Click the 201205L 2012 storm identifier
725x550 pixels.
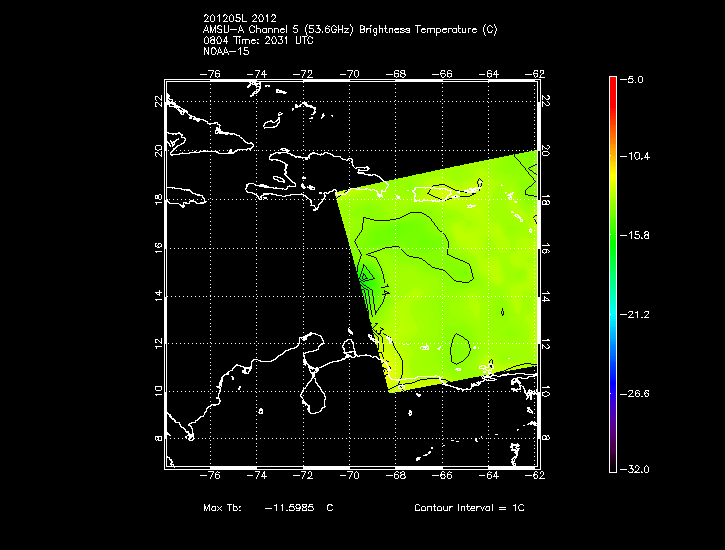coord(237,19)
